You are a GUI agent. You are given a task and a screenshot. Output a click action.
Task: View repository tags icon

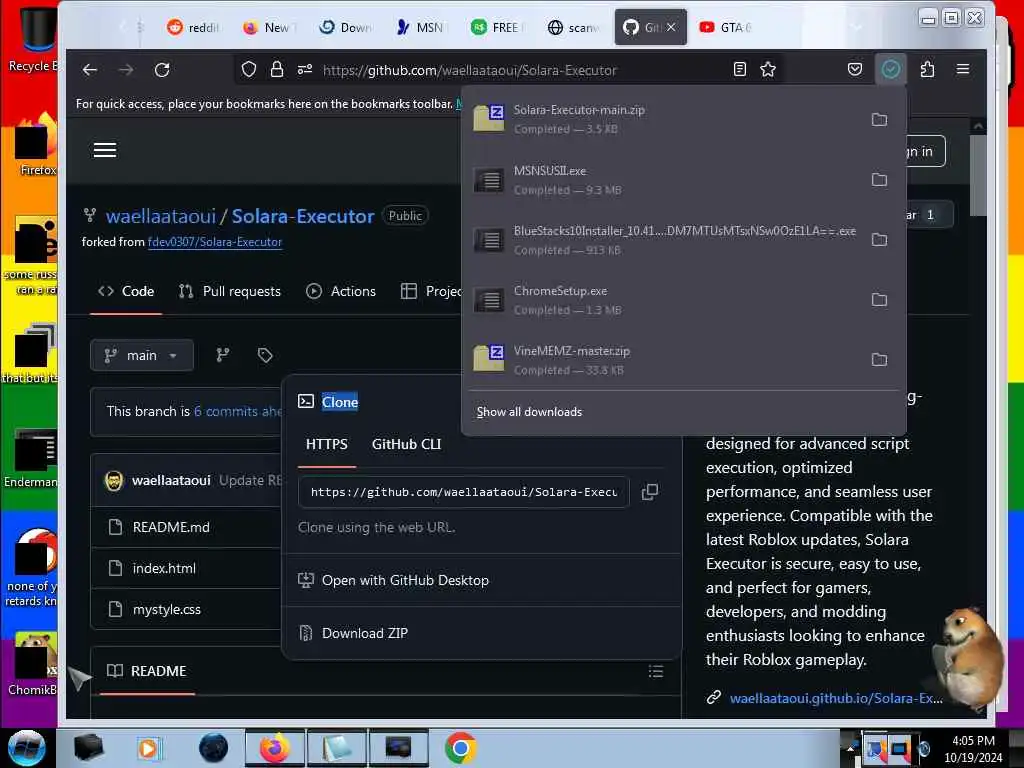click(264, 355)
